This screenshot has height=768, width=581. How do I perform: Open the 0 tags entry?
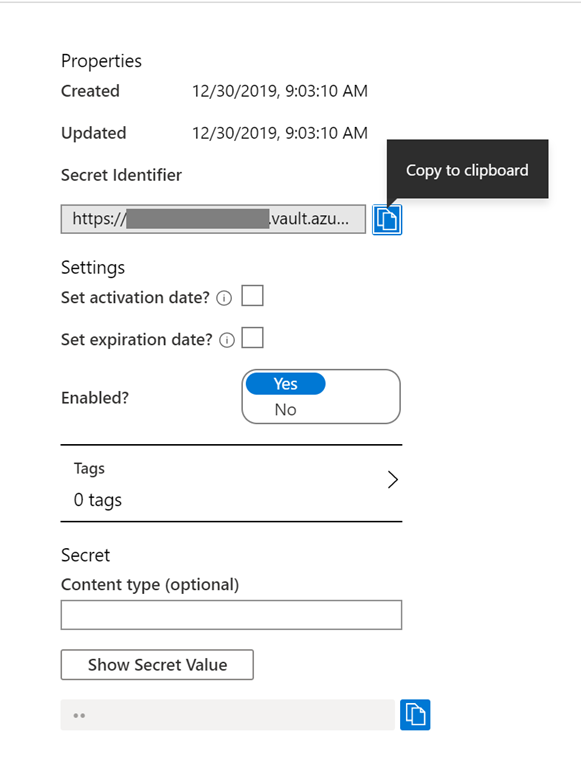coord(97,500)
